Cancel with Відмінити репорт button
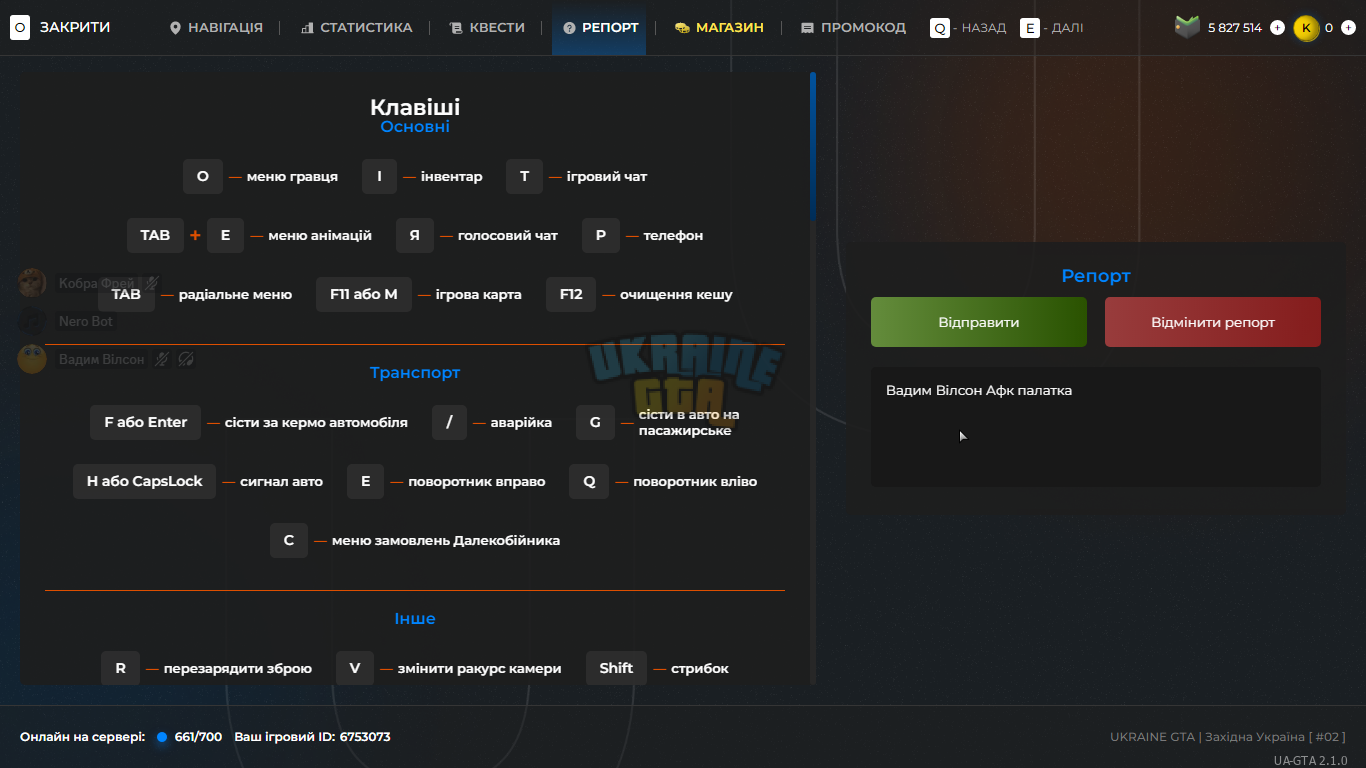The image size is (1366, 768). [1213, 322]
